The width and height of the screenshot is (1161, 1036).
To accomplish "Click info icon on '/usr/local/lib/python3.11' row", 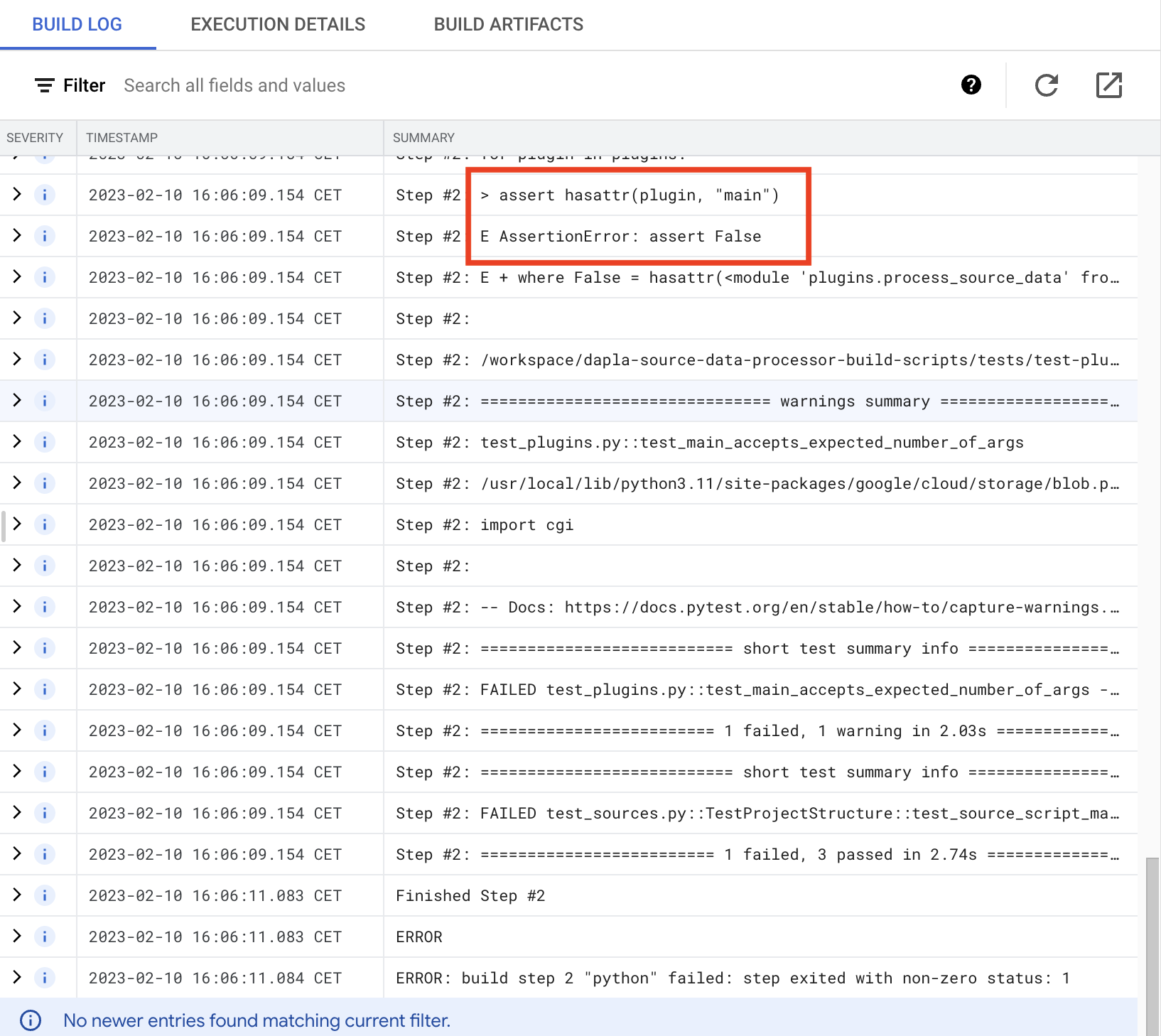I will click(x=45, y=483).
